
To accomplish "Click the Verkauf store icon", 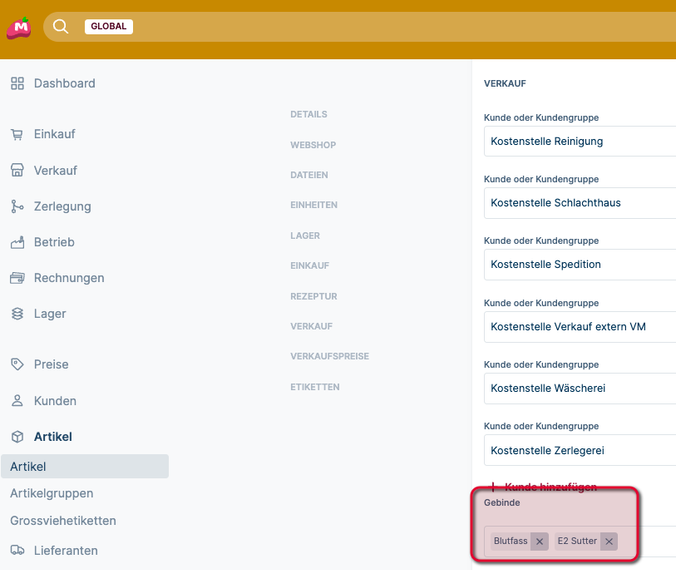I will tap(17, 170).
